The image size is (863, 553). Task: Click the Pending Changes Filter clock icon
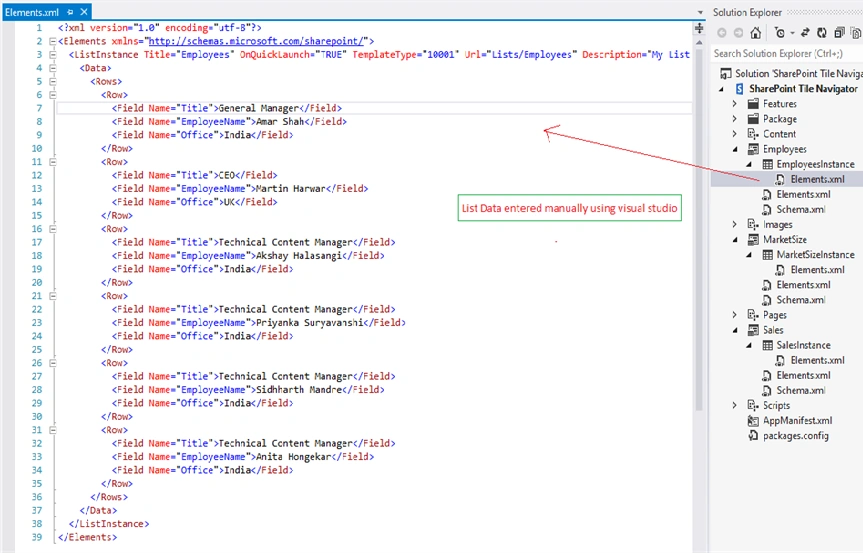pos(779,33)
